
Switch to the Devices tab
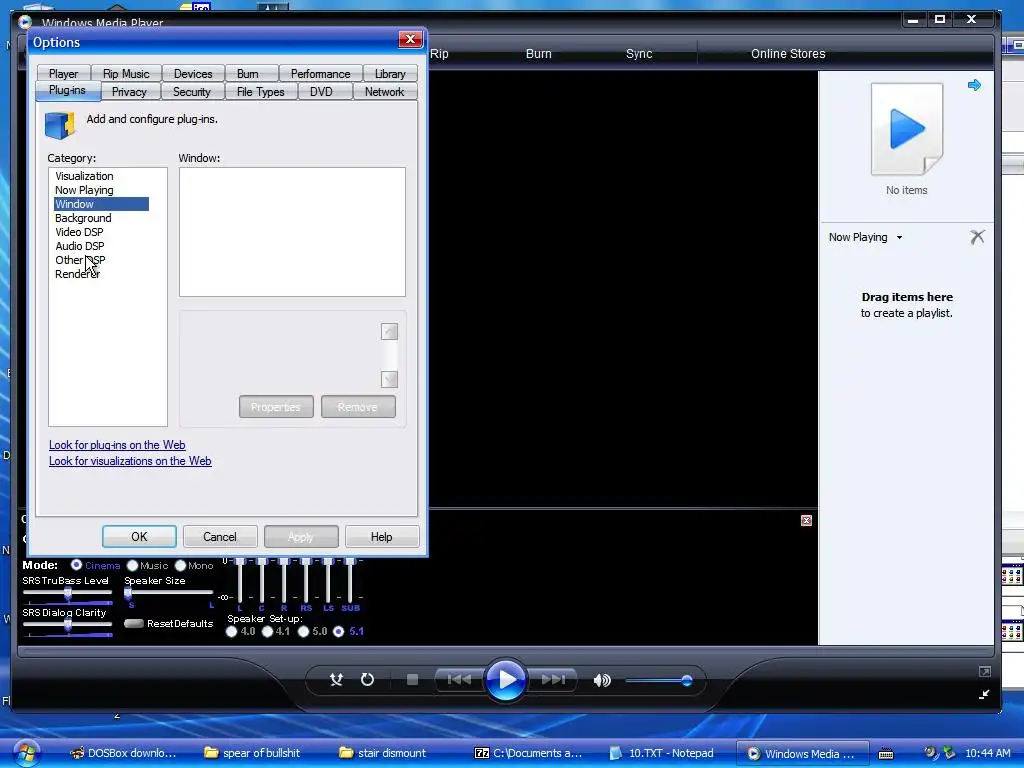pos(193,74)
